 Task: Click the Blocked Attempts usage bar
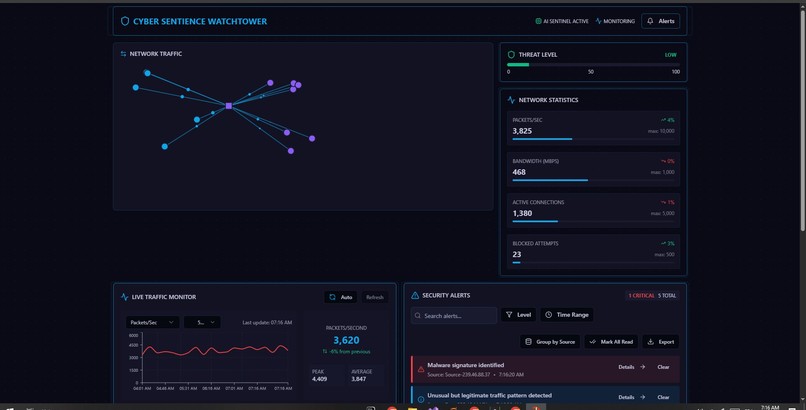(593, 263)
